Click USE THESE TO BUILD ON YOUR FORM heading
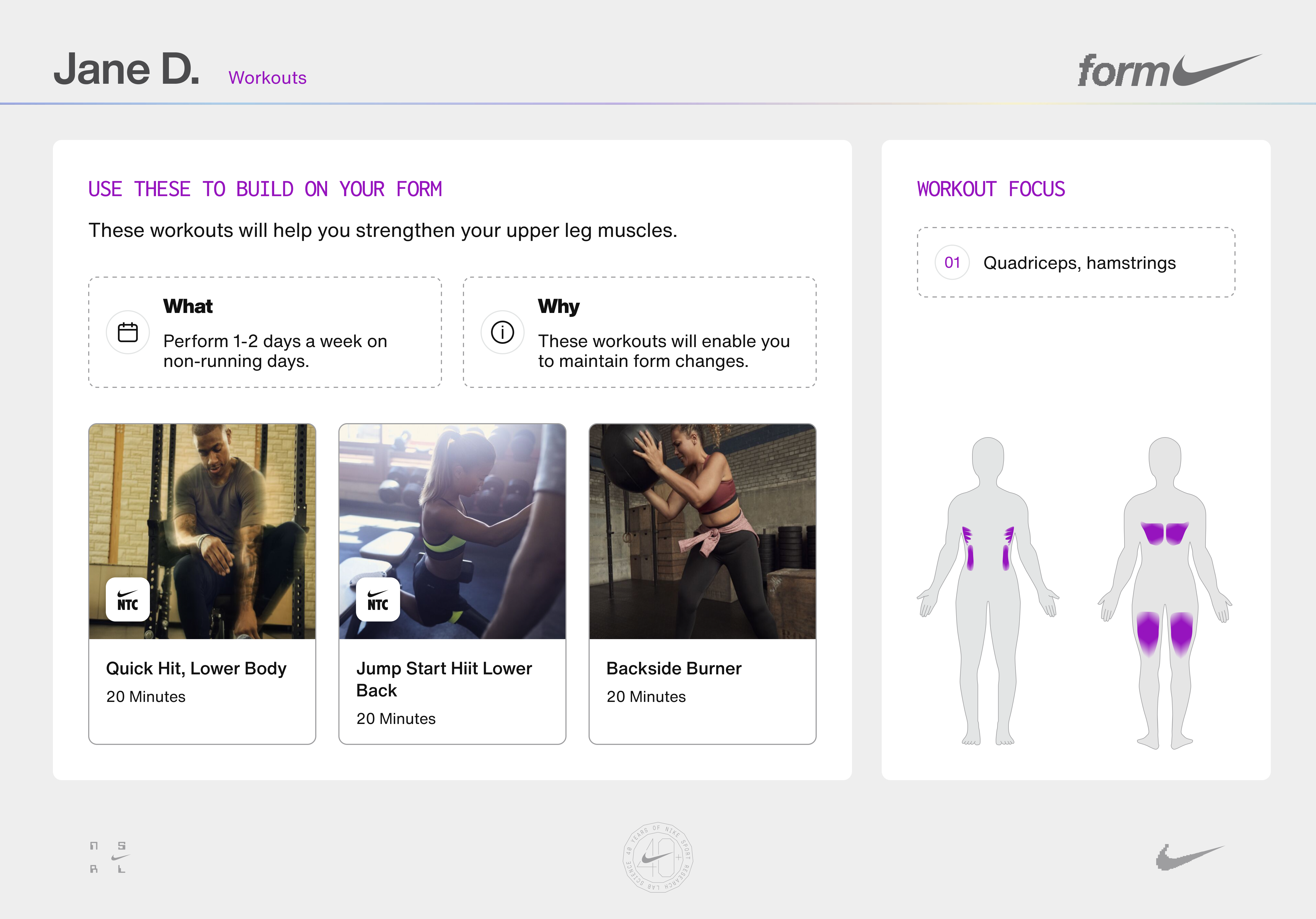 point(265,189)
